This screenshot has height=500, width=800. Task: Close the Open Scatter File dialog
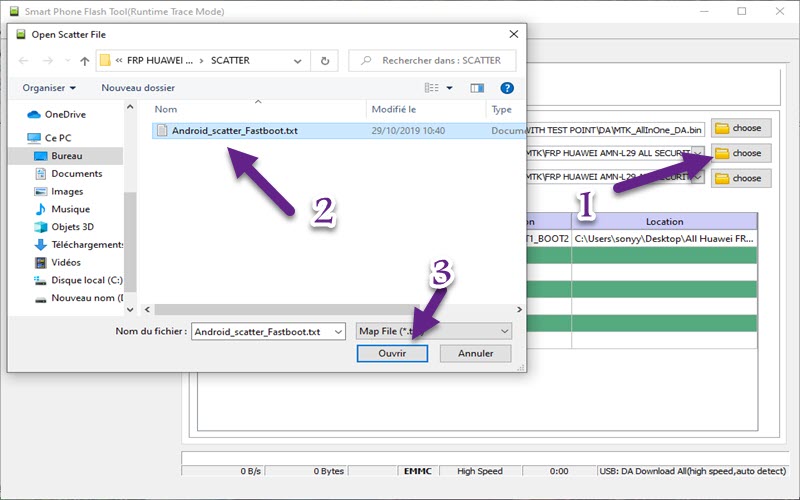[514, 34]
